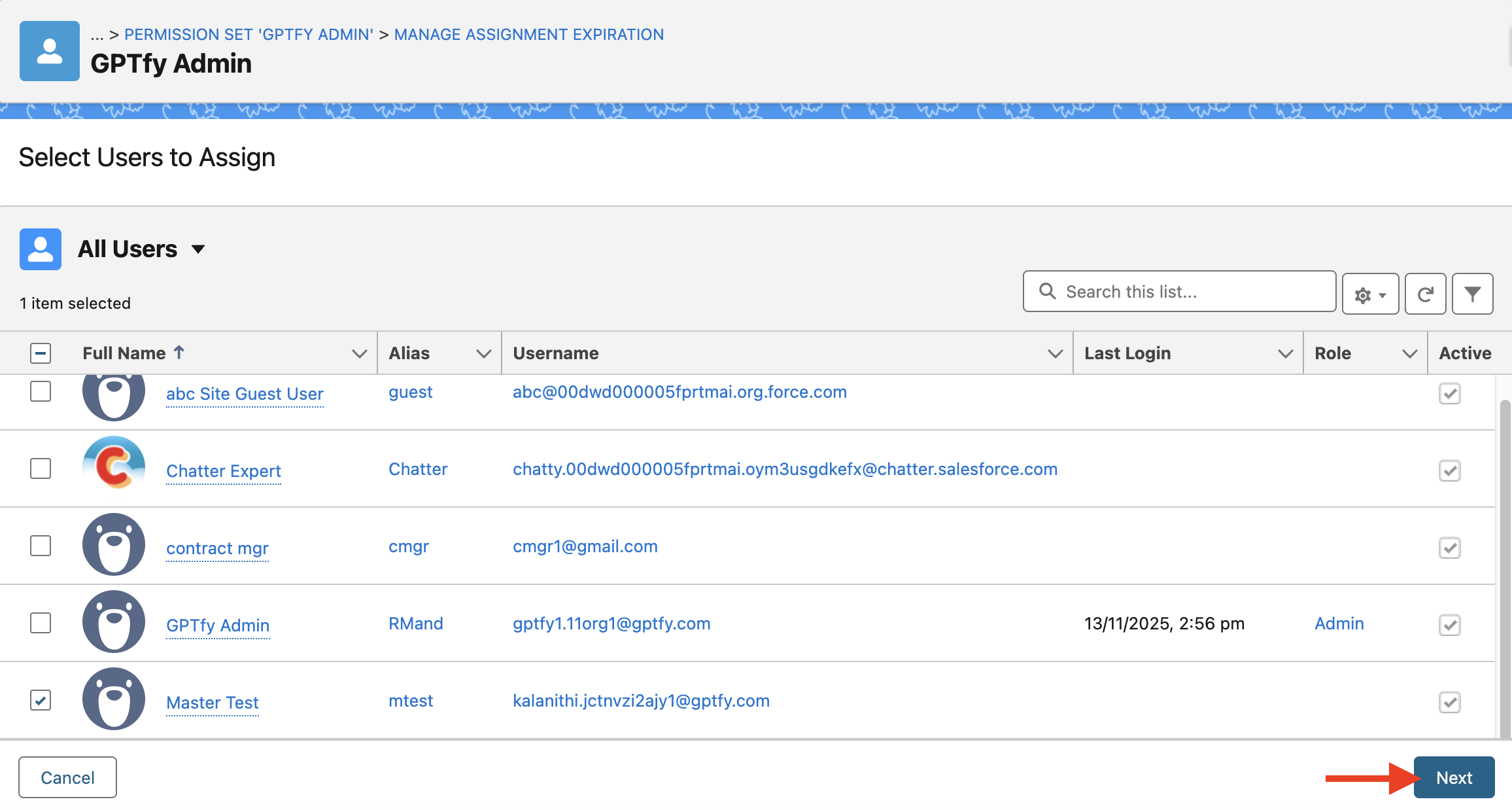Click the refresh list icon

[1425, 294]
